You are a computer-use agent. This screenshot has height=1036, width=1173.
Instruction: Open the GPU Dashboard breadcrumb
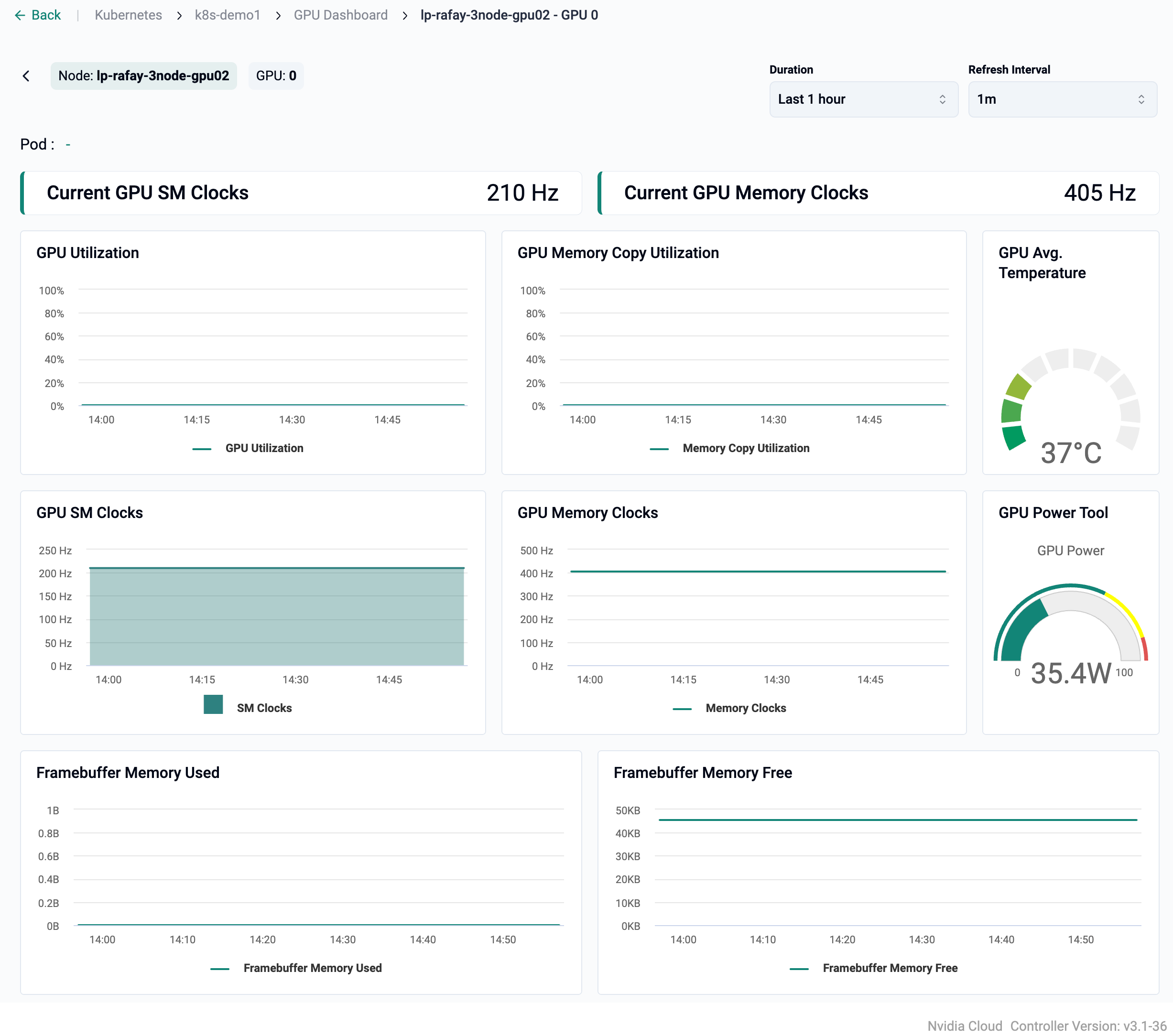pyautogui.click(x=340, y=15)
